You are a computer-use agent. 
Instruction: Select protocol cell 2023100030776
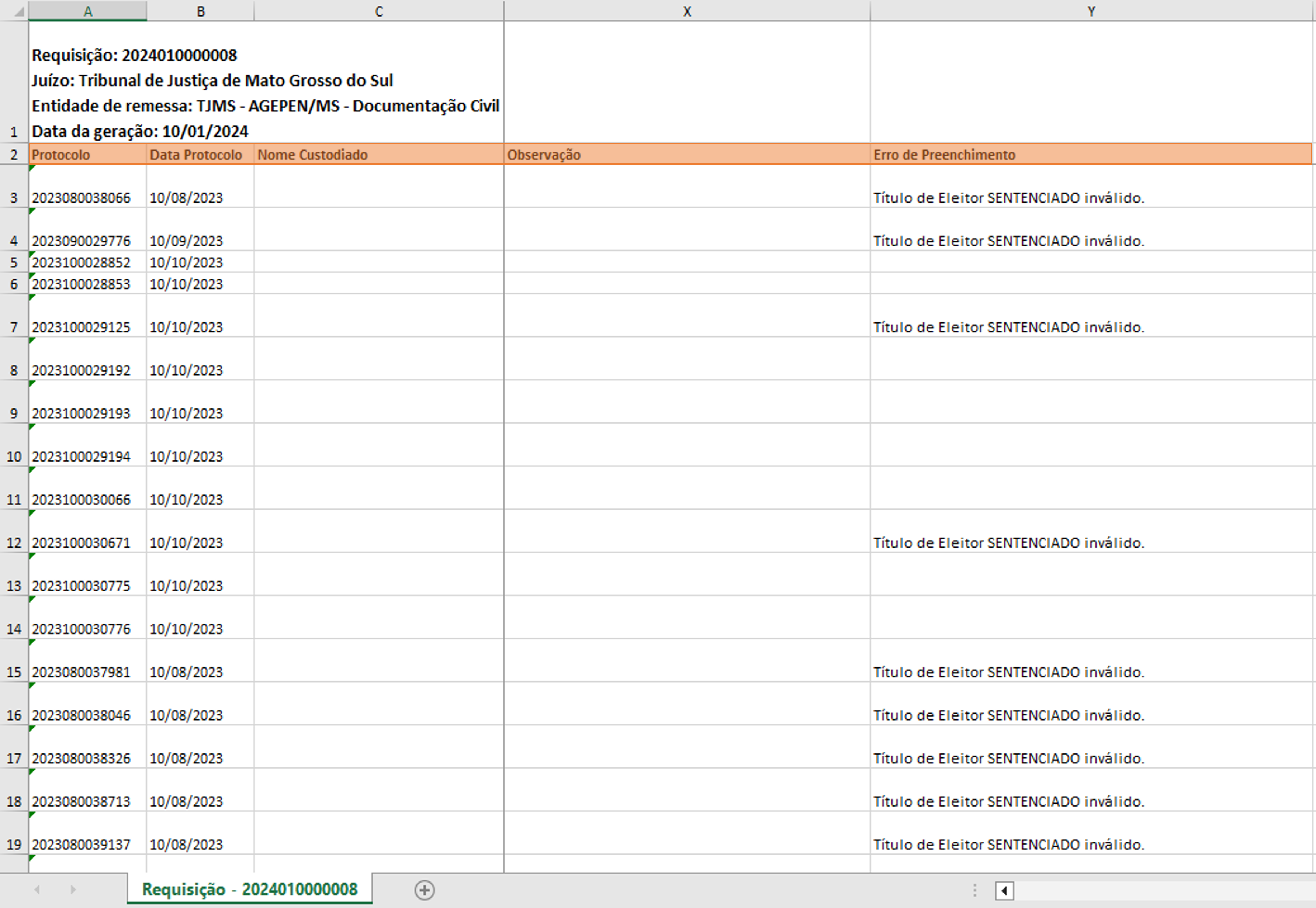click(x=87, y=617)
